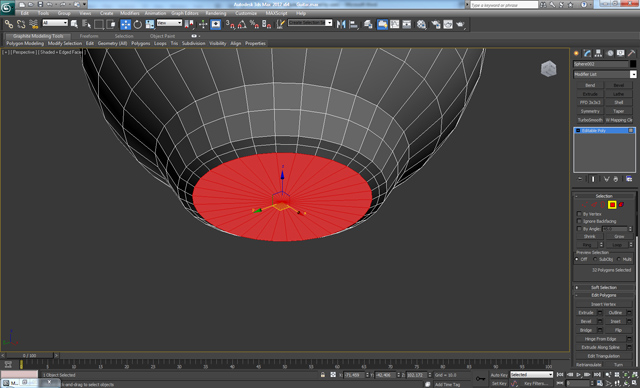Choose the Rectangular Selection Region icon
The image size is (640, 388).
tap(99, 24)
